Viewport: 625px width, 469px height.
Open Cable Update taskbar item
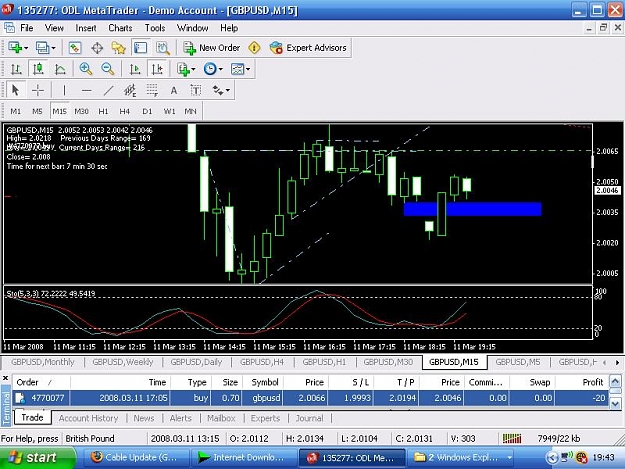click(x=135, y=457)
